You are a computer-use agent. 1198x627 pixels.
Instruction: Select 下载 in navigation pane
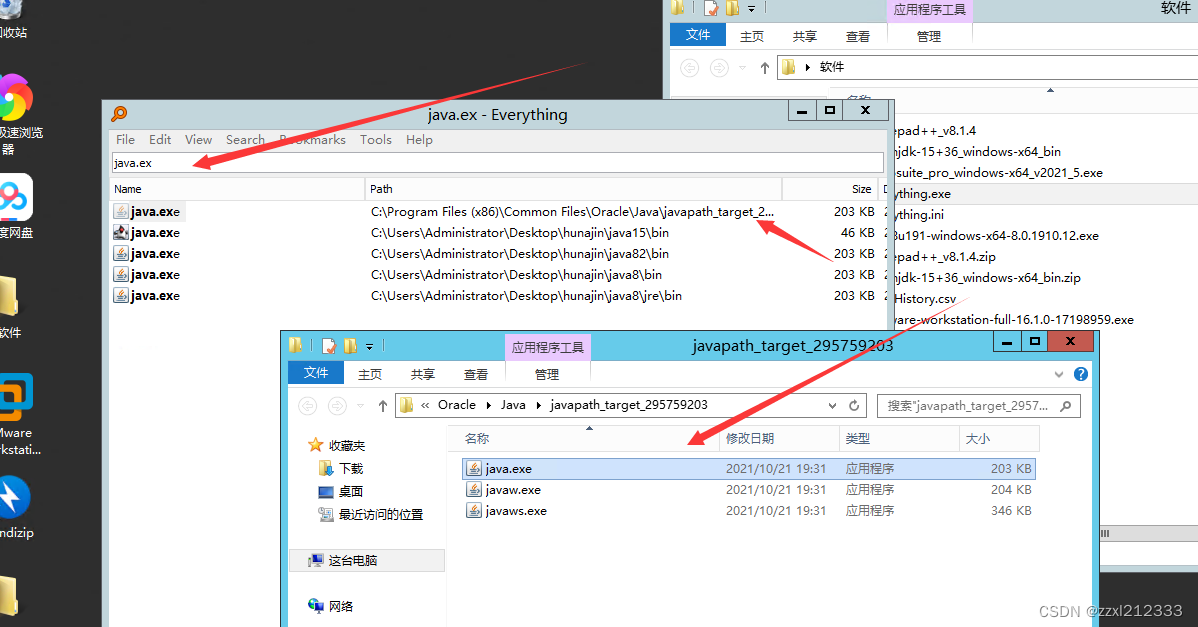341,468
